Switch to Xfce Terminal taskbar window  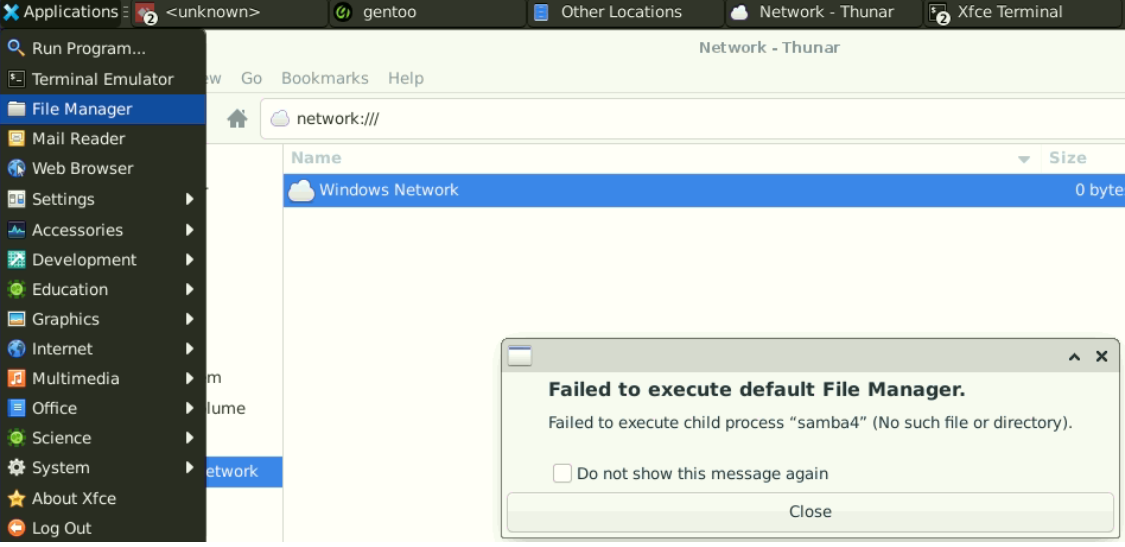tap(1010, 13)
